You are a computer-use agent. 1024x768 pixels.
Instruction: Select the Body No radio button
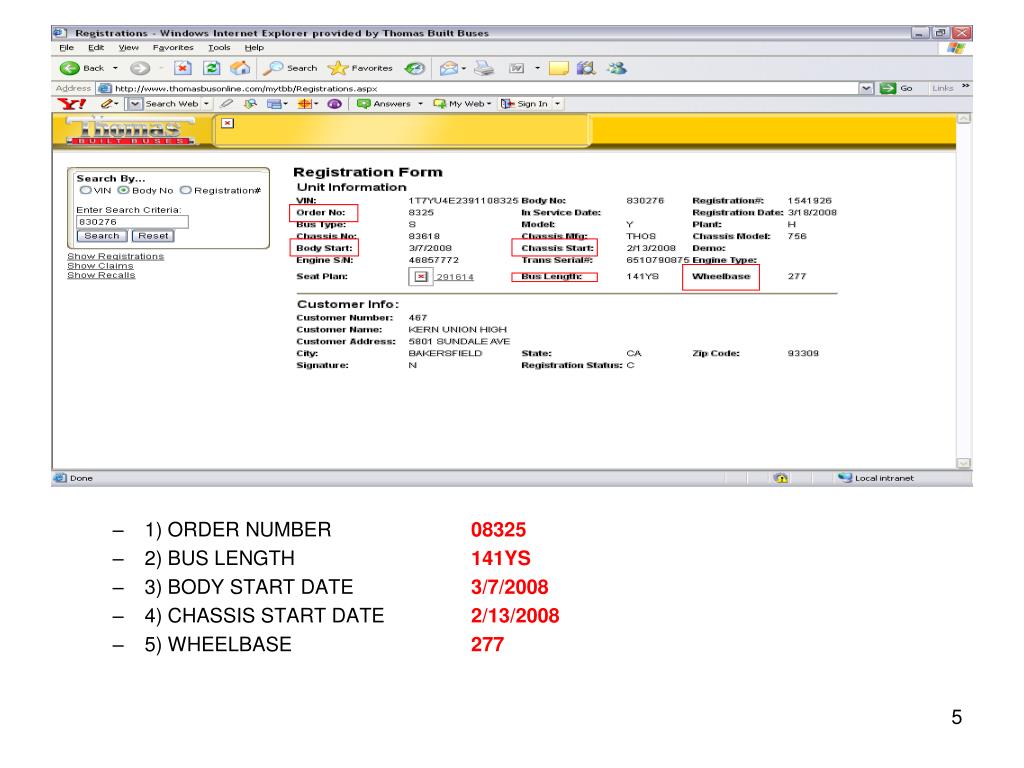[123, 191]
